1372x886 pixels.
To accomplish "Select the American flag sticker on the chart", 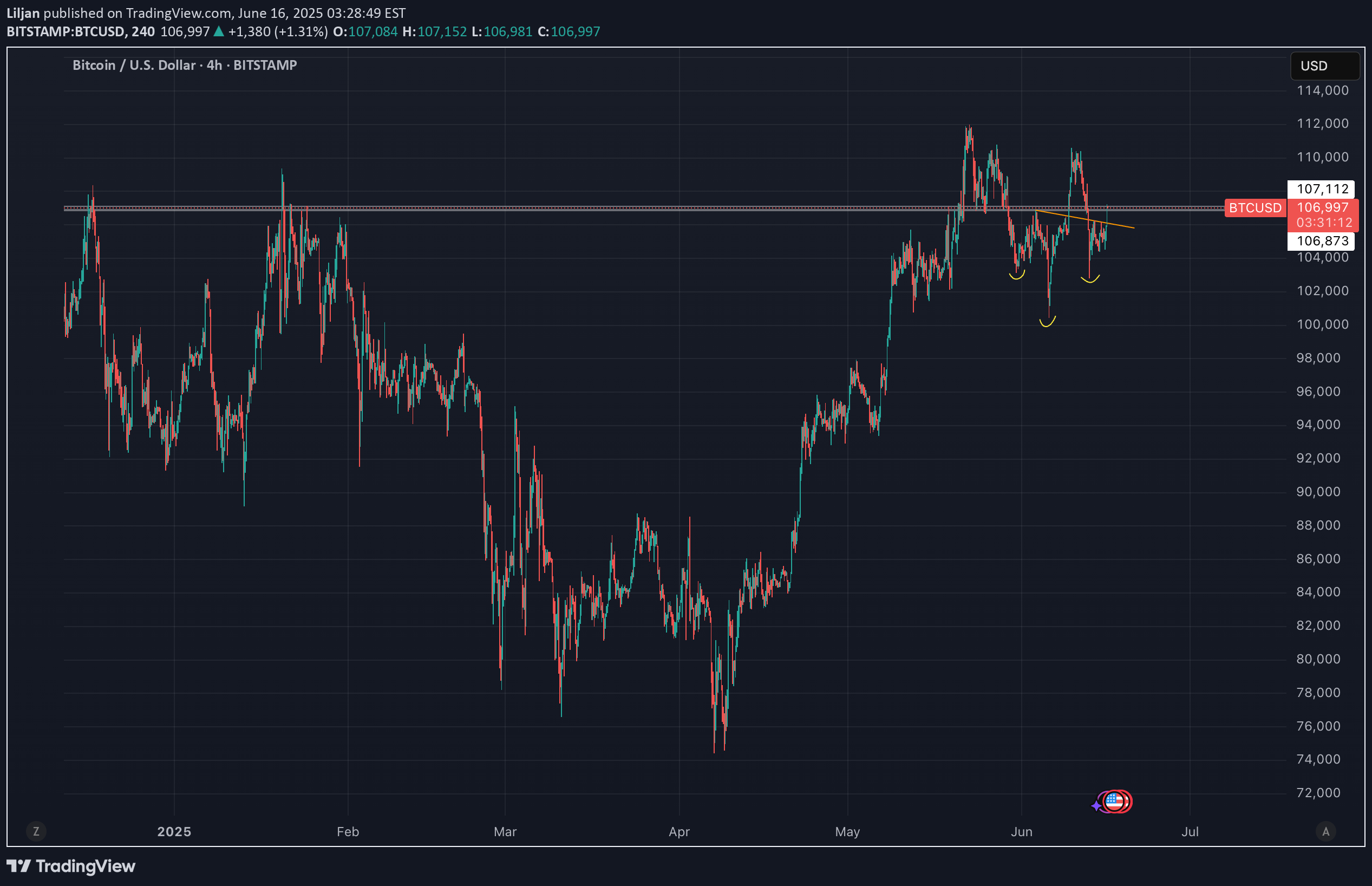I will click(x=1114, y=801).
